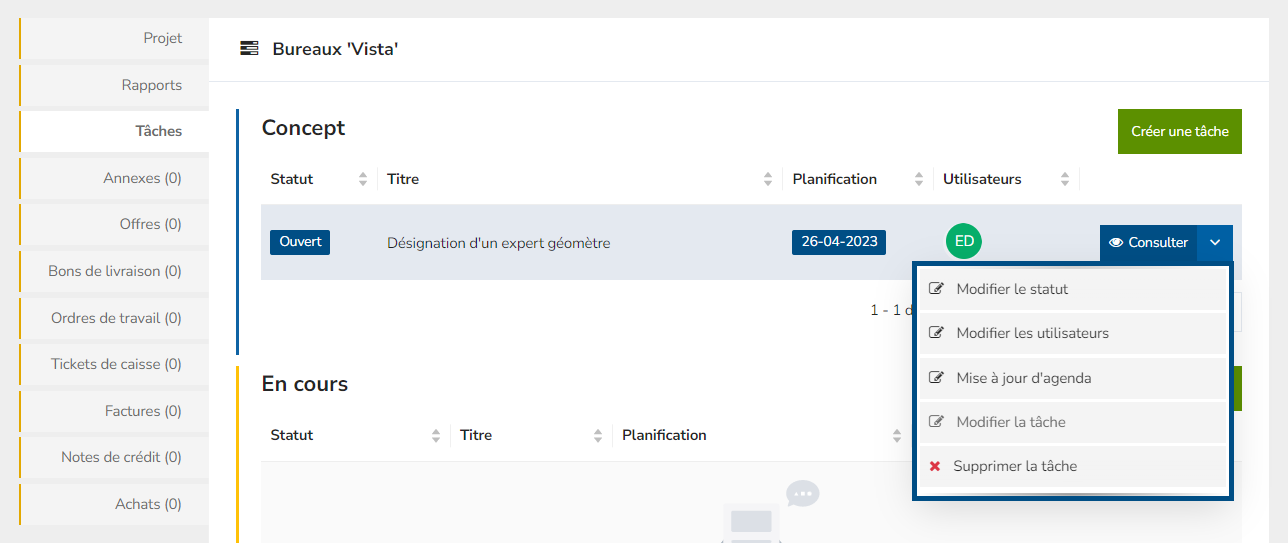The width and height of the screenshot is (1288, 543).
Task: Click the edit icon beside Modifier le statut
Action: point(936,289)
